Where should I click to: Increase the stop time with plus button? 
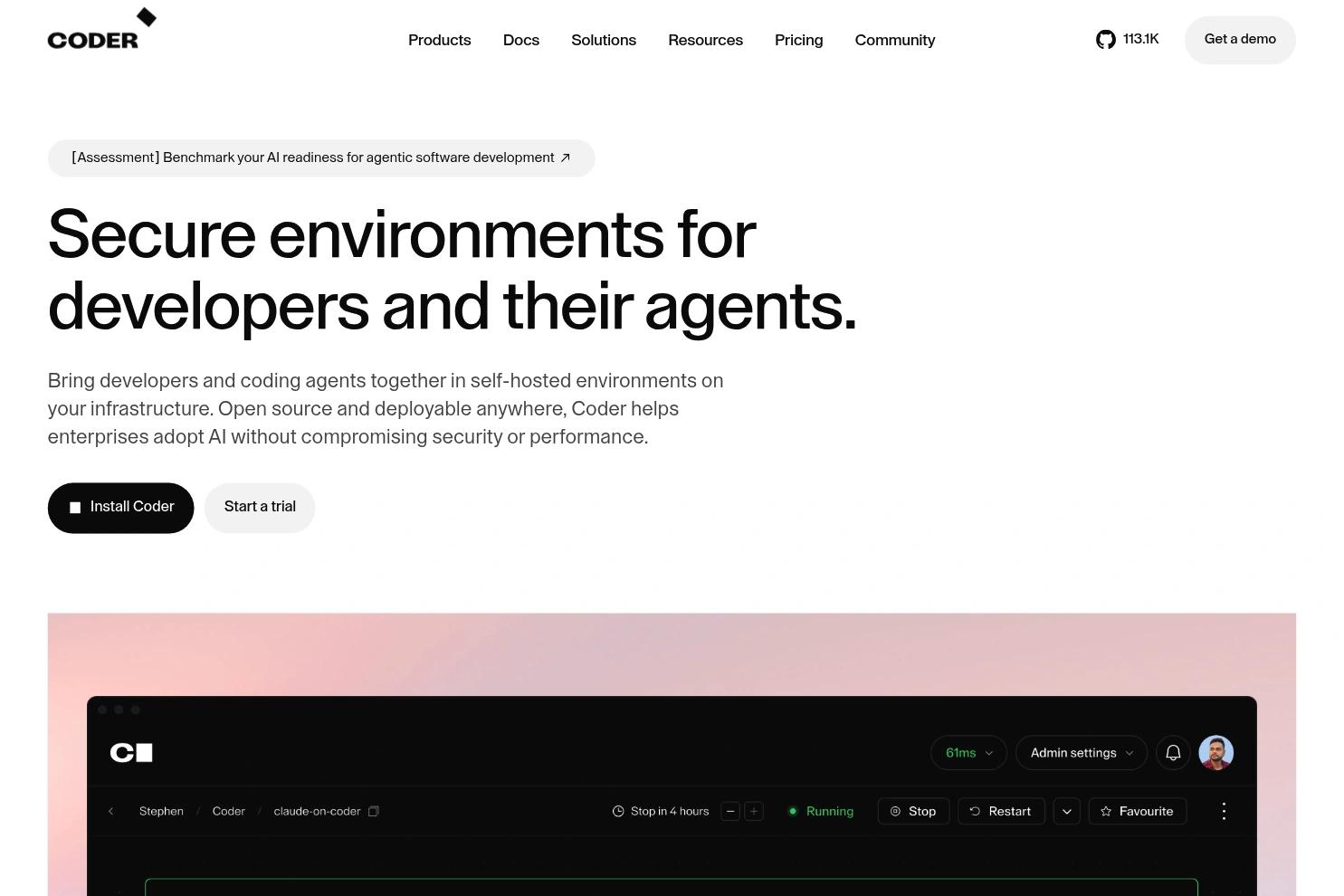(x=754, y=812)
